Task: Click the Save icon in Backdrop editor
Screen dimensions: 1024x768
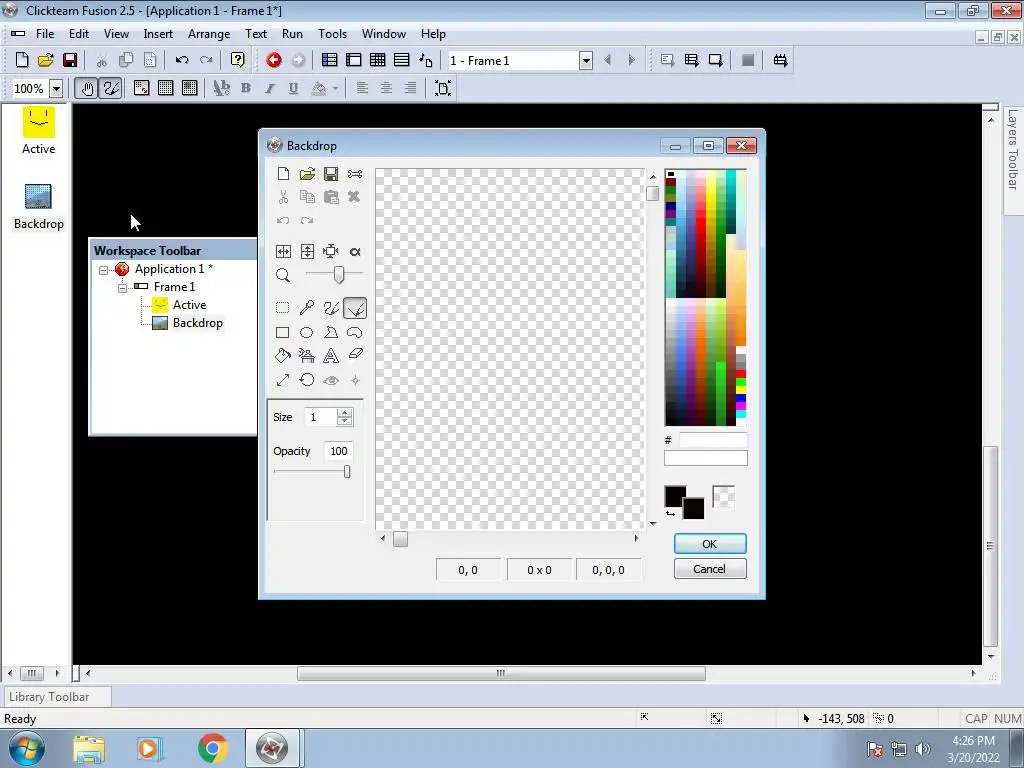Action: 331,174
